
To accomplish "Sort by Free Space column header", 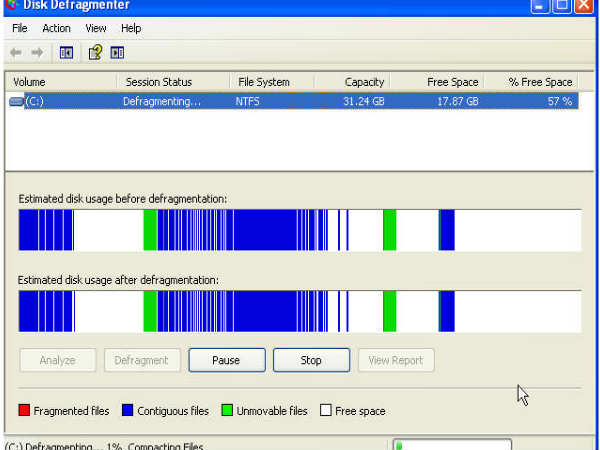I will [x=437, y=82].
